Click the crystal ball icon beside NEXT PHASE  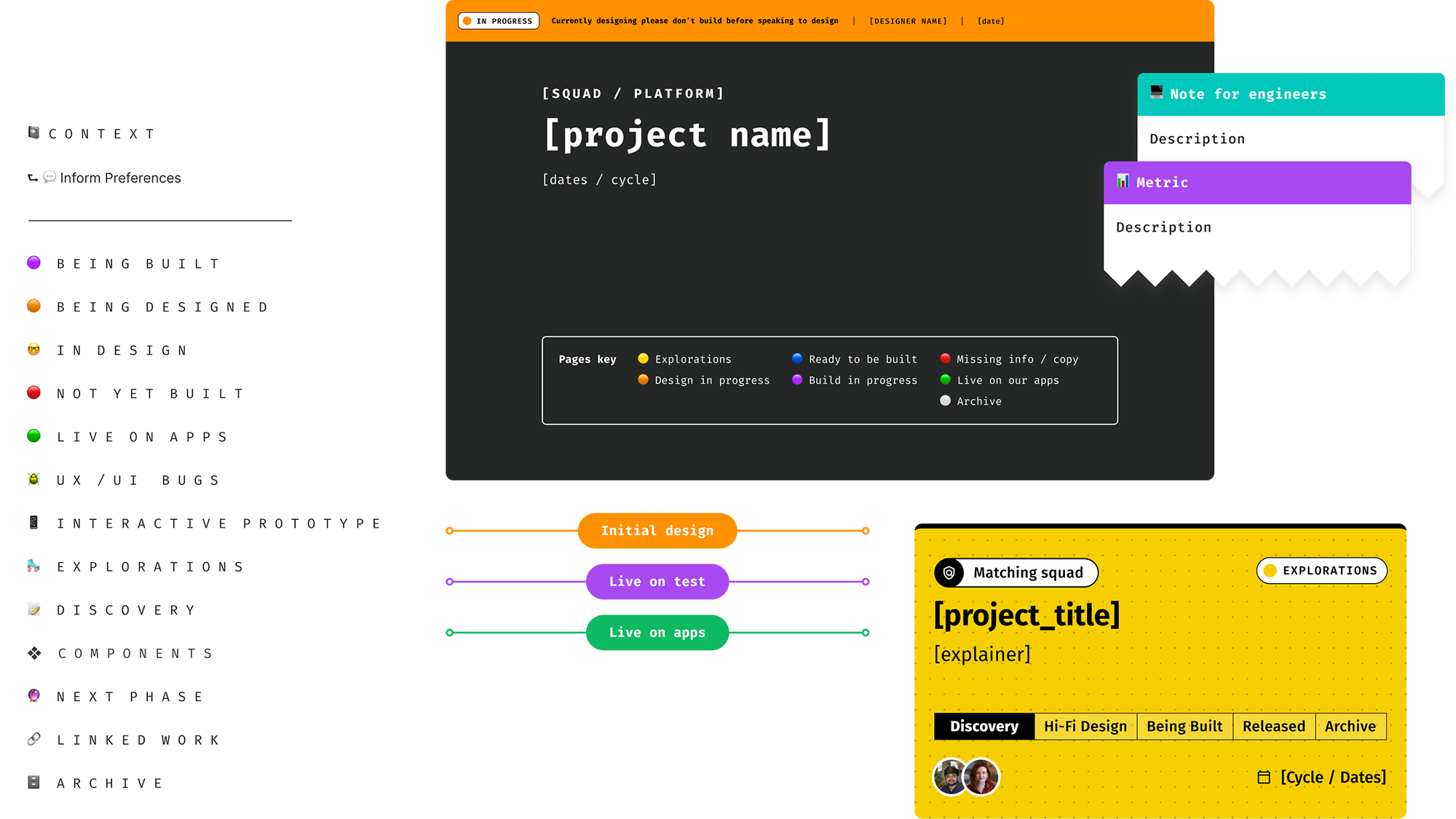pos(33,696)
